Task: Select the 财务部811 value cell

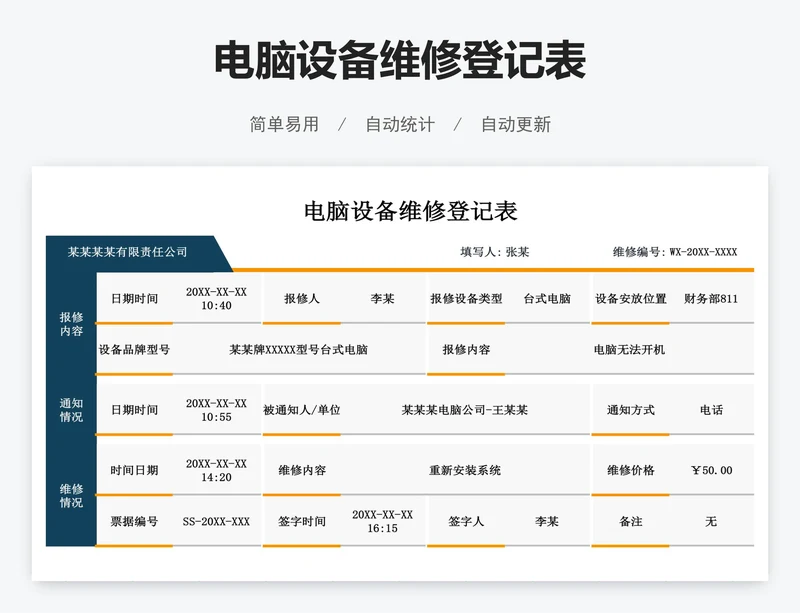Action: 711,299
